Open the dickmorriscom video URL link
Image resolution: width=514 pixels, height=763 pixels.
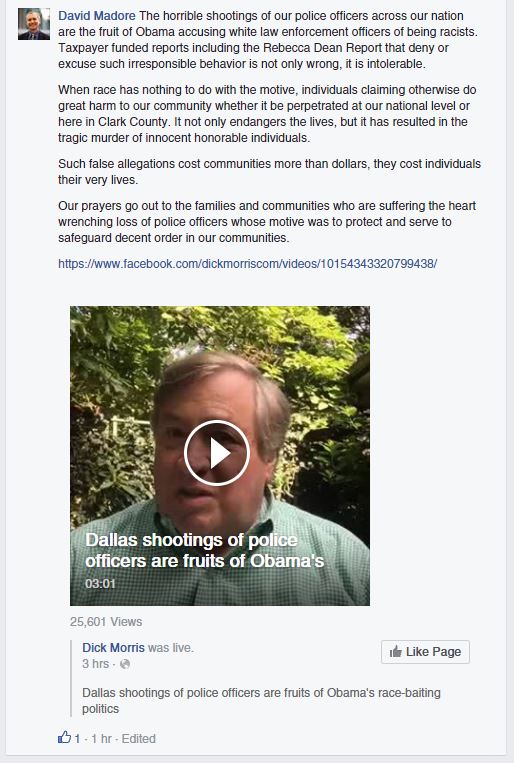[248, 264]
